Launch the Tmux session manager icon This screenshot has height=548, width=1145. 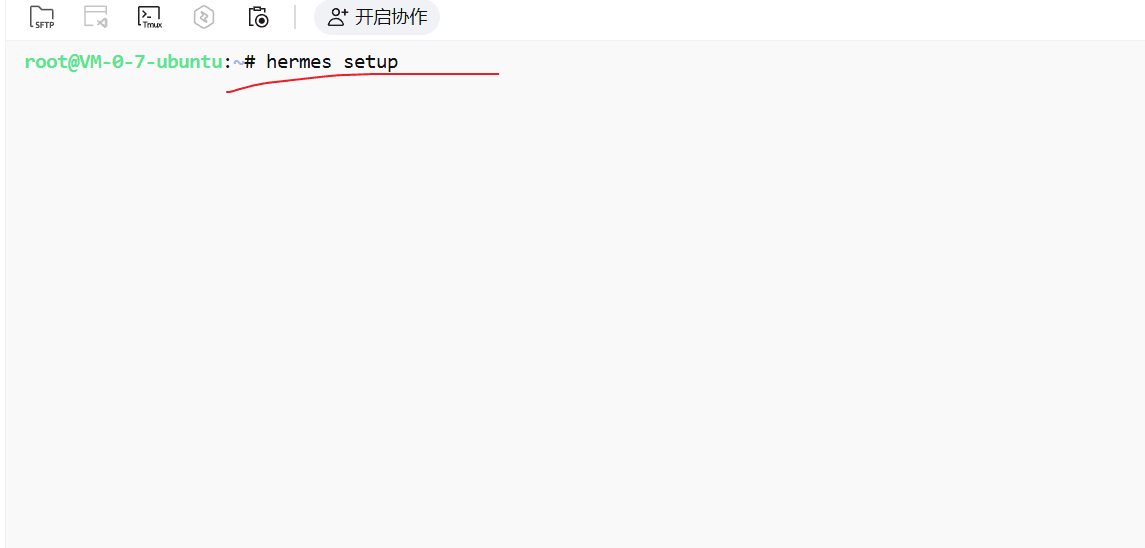pos(150,17)
